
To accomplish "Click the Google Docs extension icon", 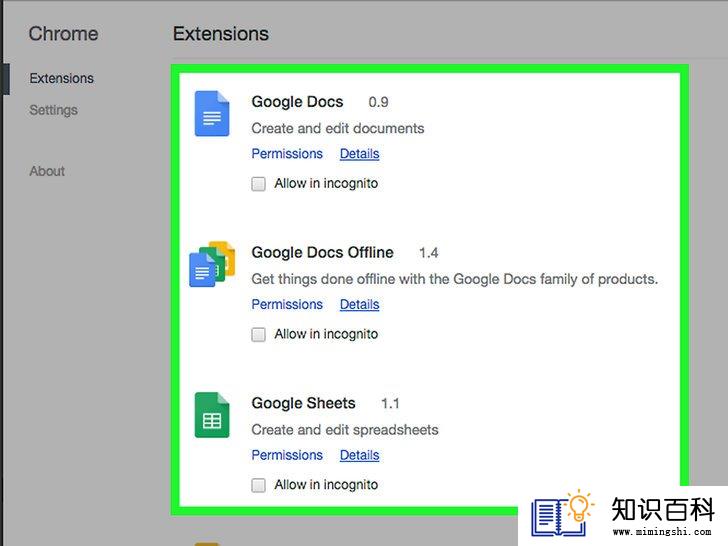I will (x=212, y=114).
